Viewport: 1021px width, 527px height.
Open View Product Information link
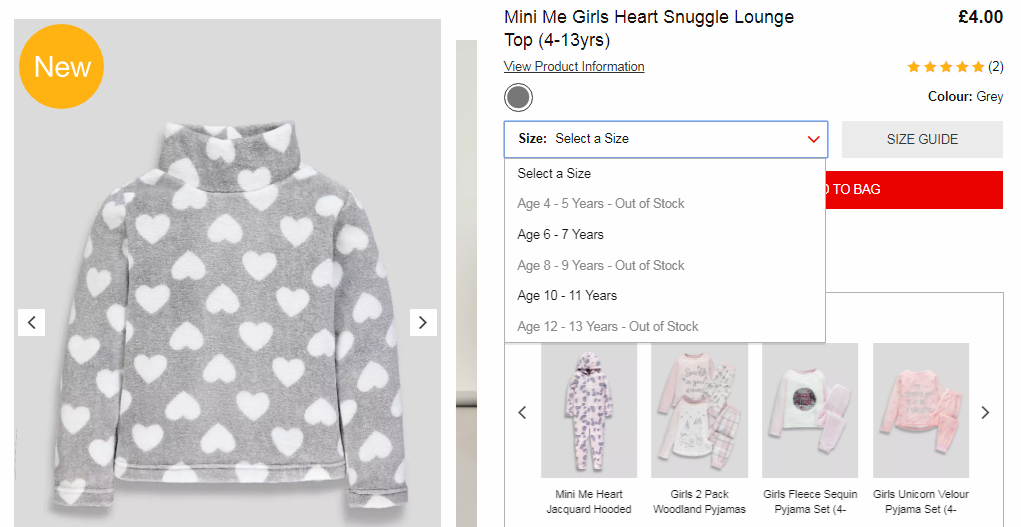tap(574, 66)
